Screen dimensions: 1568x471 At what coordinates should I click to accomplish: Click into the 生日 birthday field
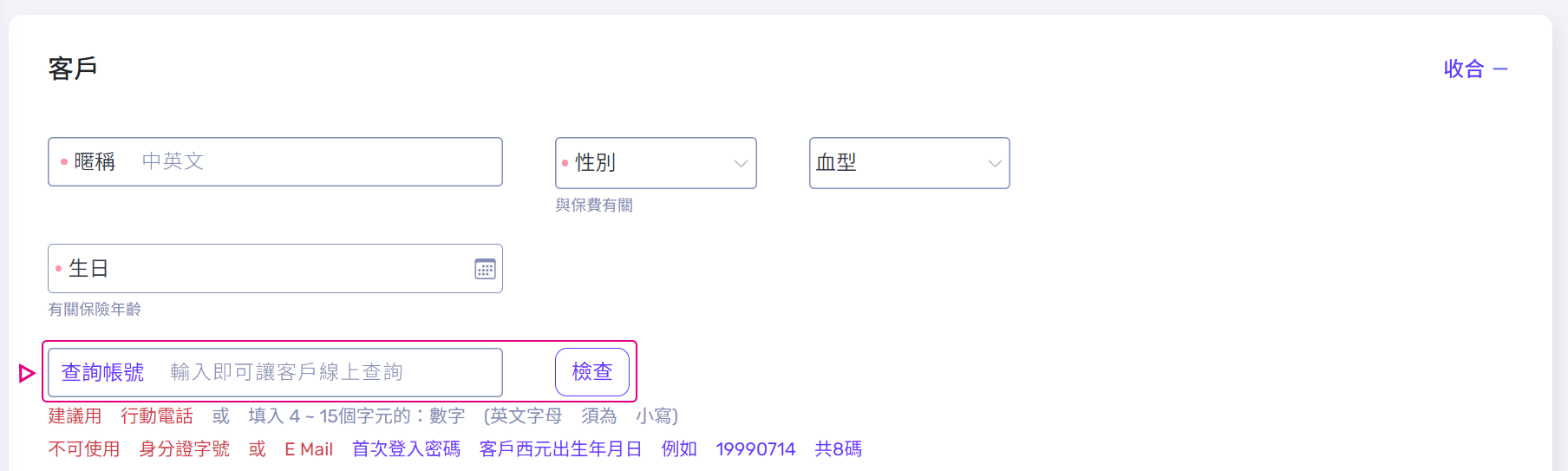[x=260, y=269]
